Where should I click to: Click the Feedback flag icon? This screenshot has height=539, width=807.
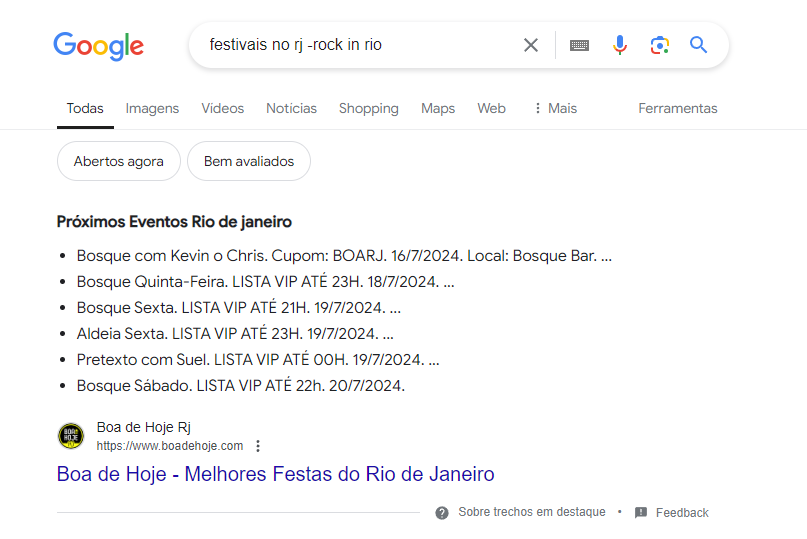(641, 513)
